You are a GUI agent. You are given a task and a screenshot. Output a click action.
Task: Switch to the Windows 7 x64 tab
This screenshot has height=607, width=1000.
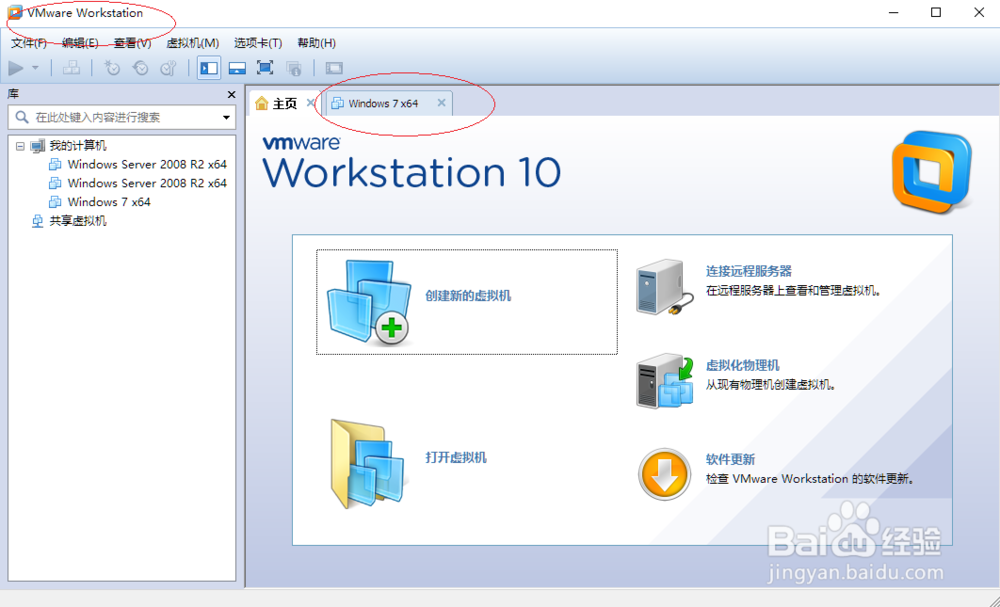[385, 102]
